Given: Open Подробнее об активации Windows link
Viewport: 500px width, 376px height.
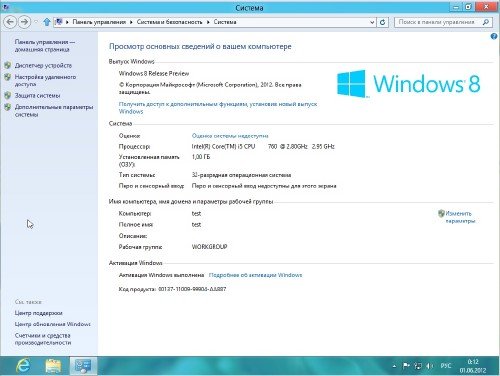Looking at the screenshot, I should tap(255, 275).
